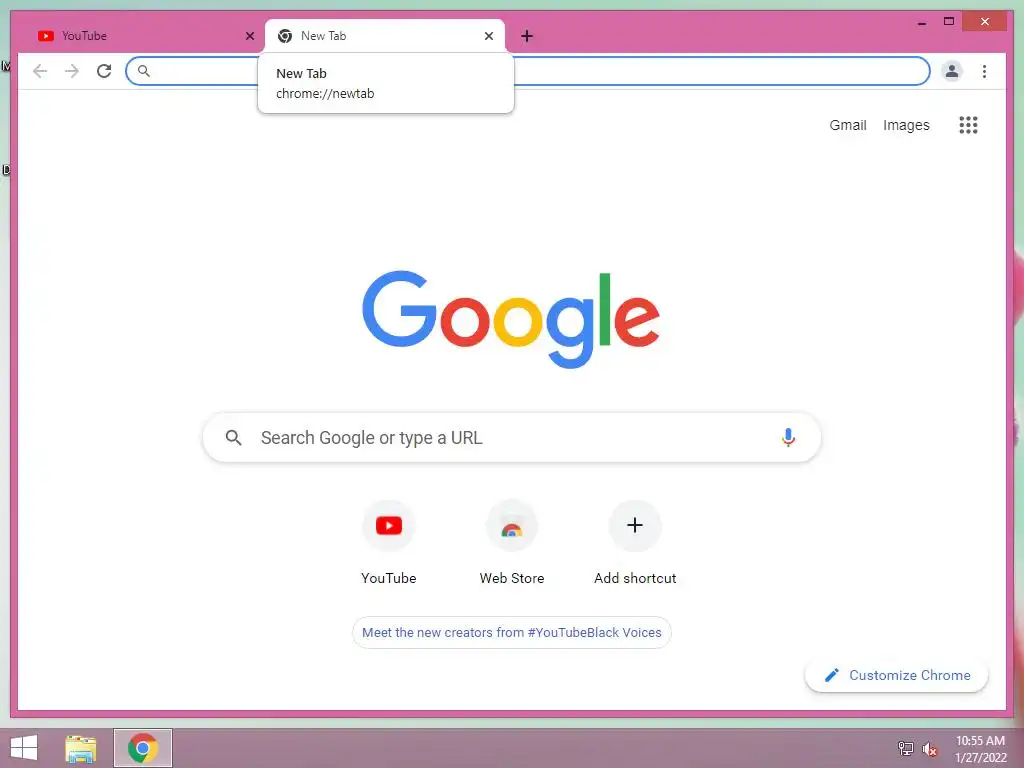Screen dimensions: 1024x768
Task: Open the #YouTubeBlack Voices promo link
Action: [511, 632]
